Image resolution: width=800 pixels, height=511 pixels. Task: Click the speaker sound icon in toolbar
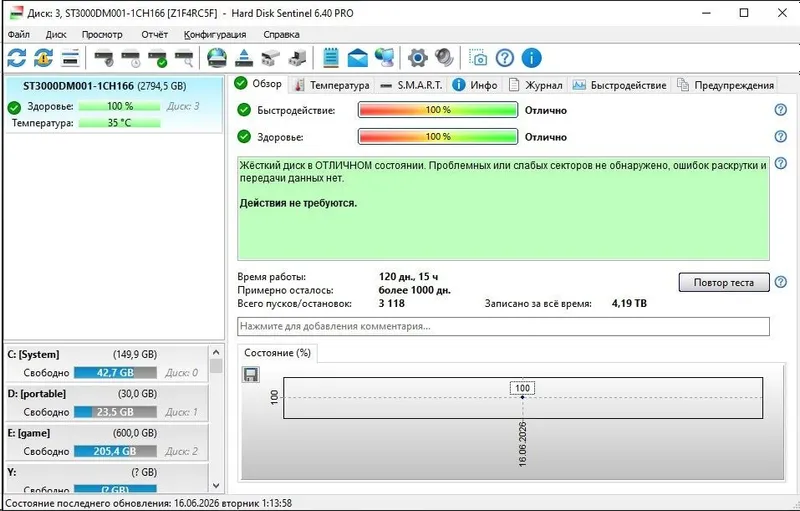coord(444,58)
